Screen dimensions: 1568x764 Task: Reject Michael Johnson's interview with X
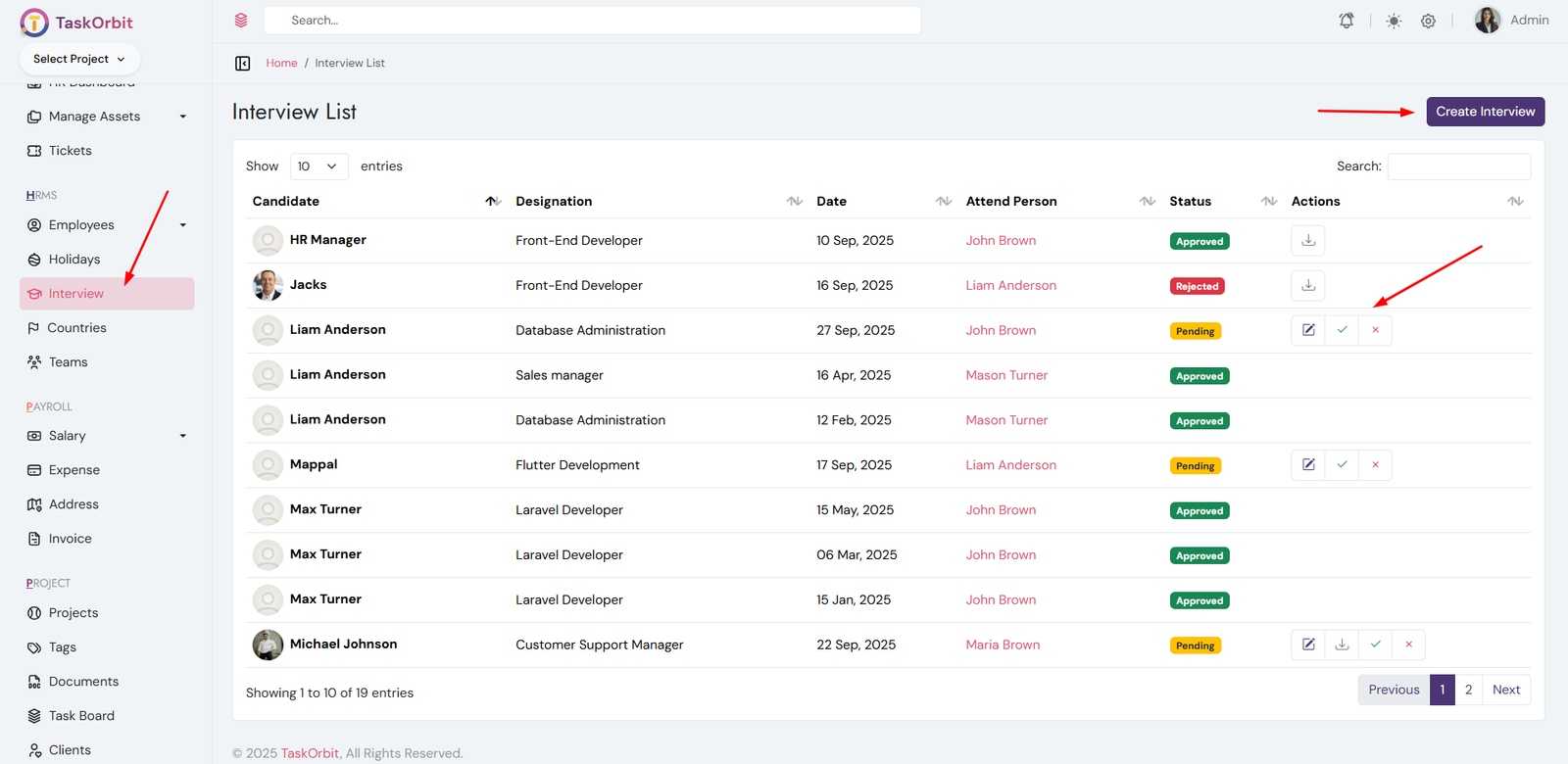[x=1408, y=645]
